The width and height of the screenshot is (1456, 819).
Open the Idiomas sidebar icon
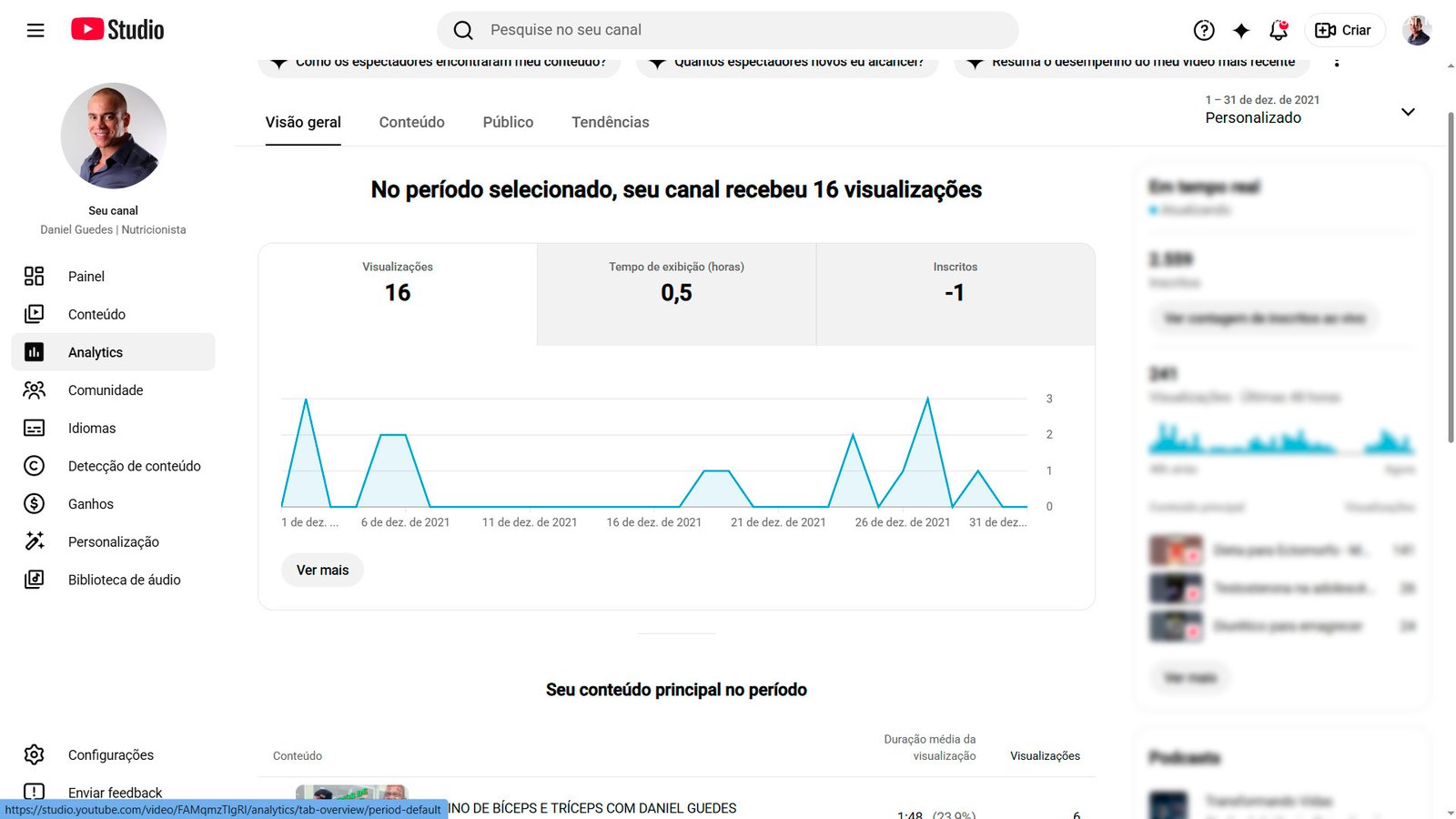34,428
